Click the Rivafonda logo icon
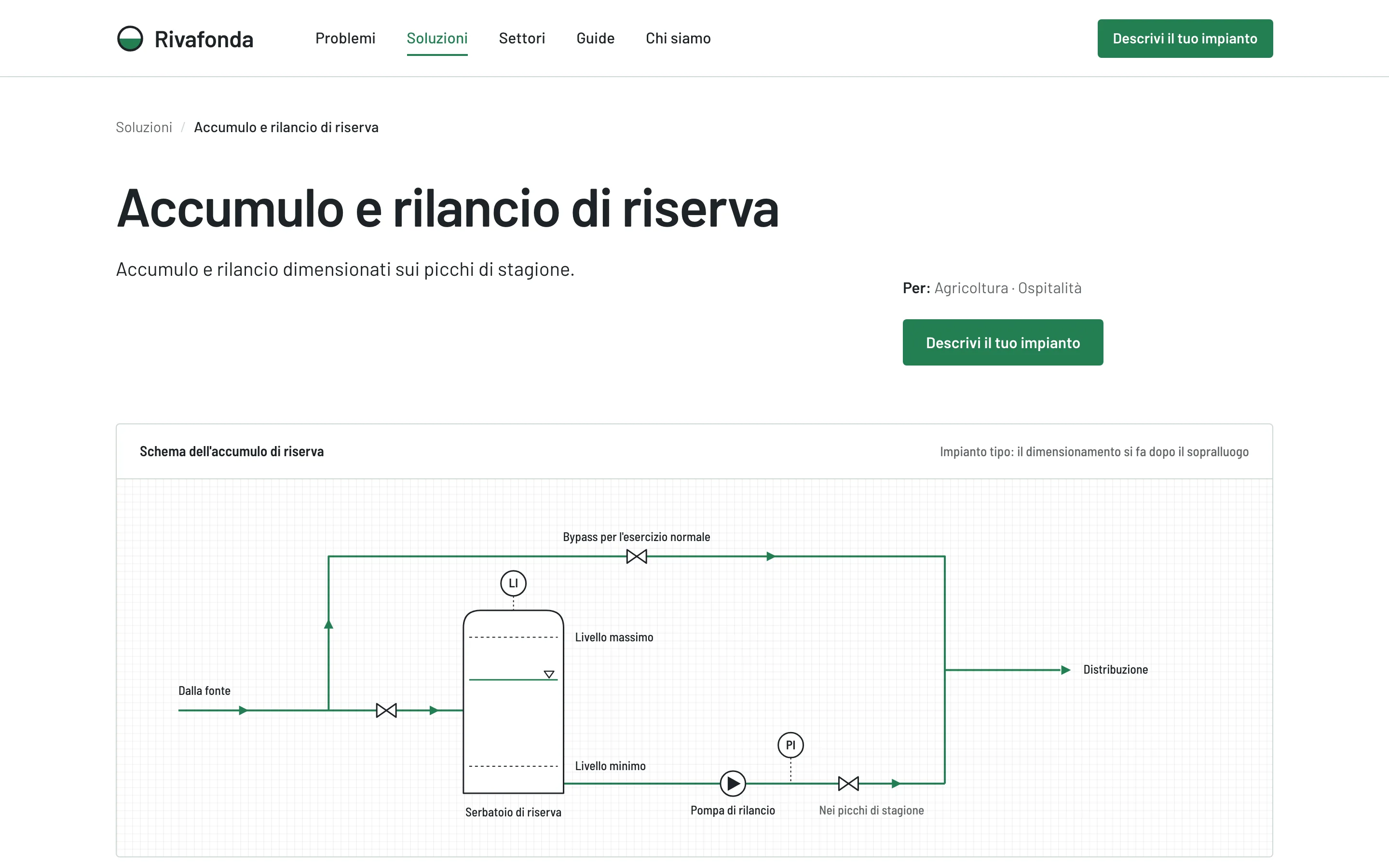The image size is (1389, 868). coord(130,39)
